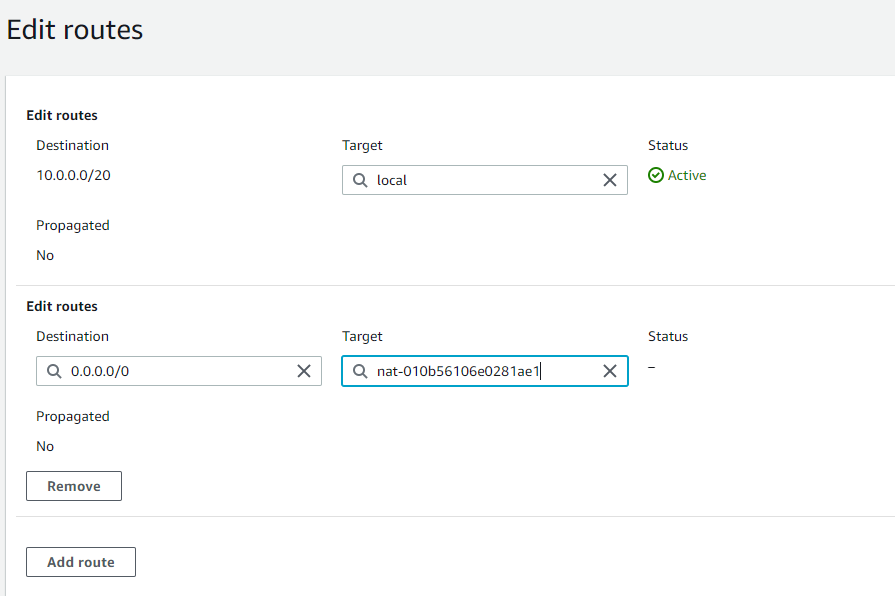895x596 pixels.
Task: Clear the 0.0.0.0/0 destination with its X
Action: click(x=304, y=371)
